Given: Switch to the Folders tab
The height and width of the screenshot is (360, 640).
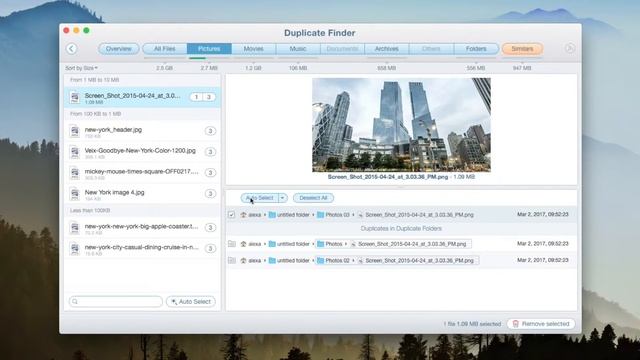Looking at the screenshot, I should [x=476, y=49].
